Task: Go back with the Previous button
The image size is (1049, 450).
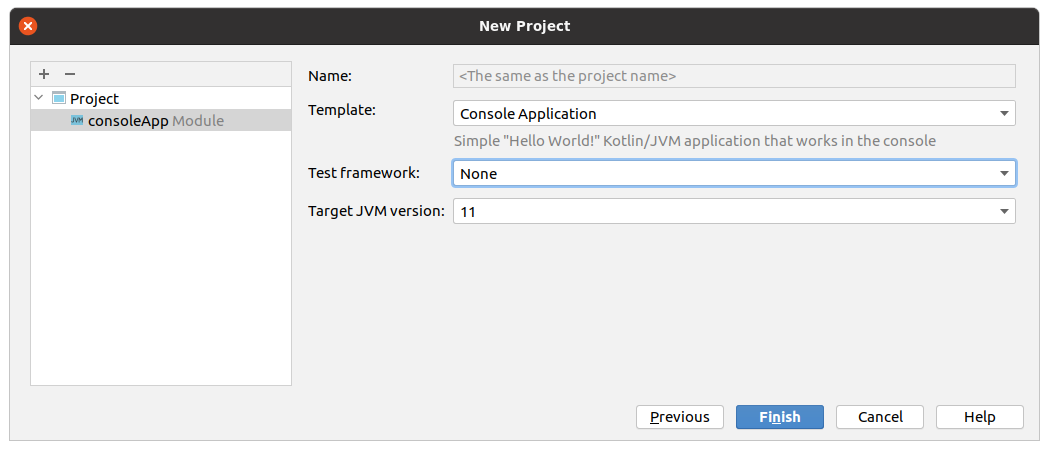Action: [x=680, y=417]
